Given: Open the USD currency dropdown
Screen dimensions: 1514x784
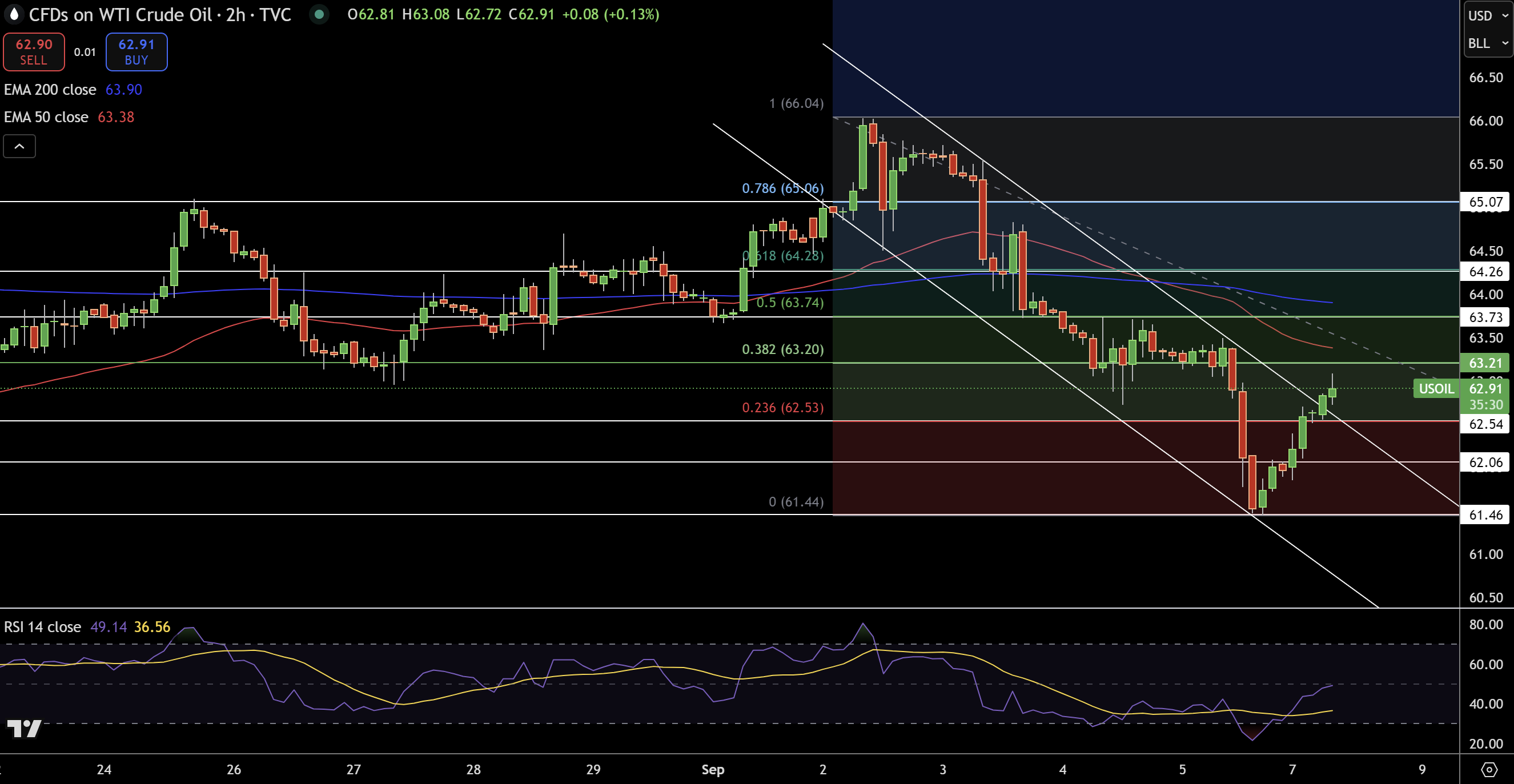Looking at the screenshot, I should point(1488,15).
